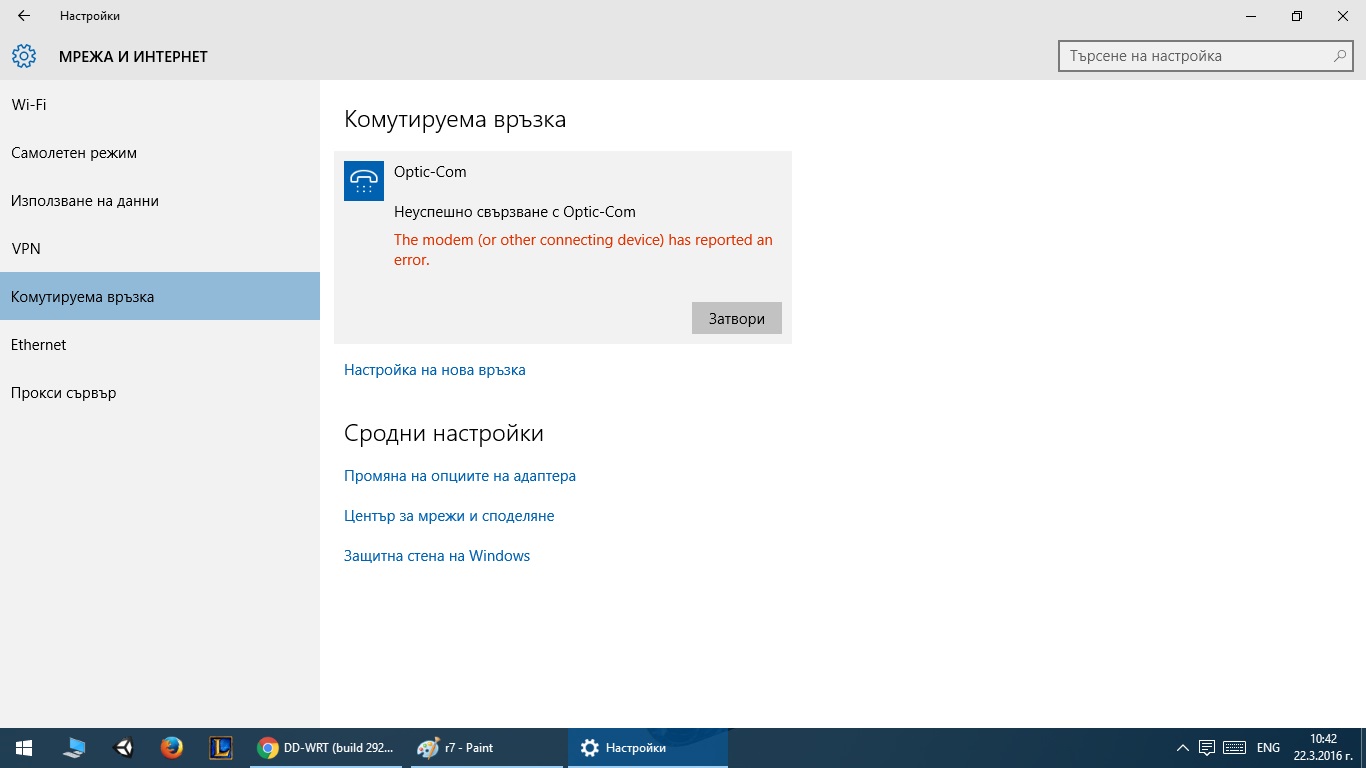This screenshot has height=768, width=1366.
Task: Show hidden system tray icons
Action: 1182,748
